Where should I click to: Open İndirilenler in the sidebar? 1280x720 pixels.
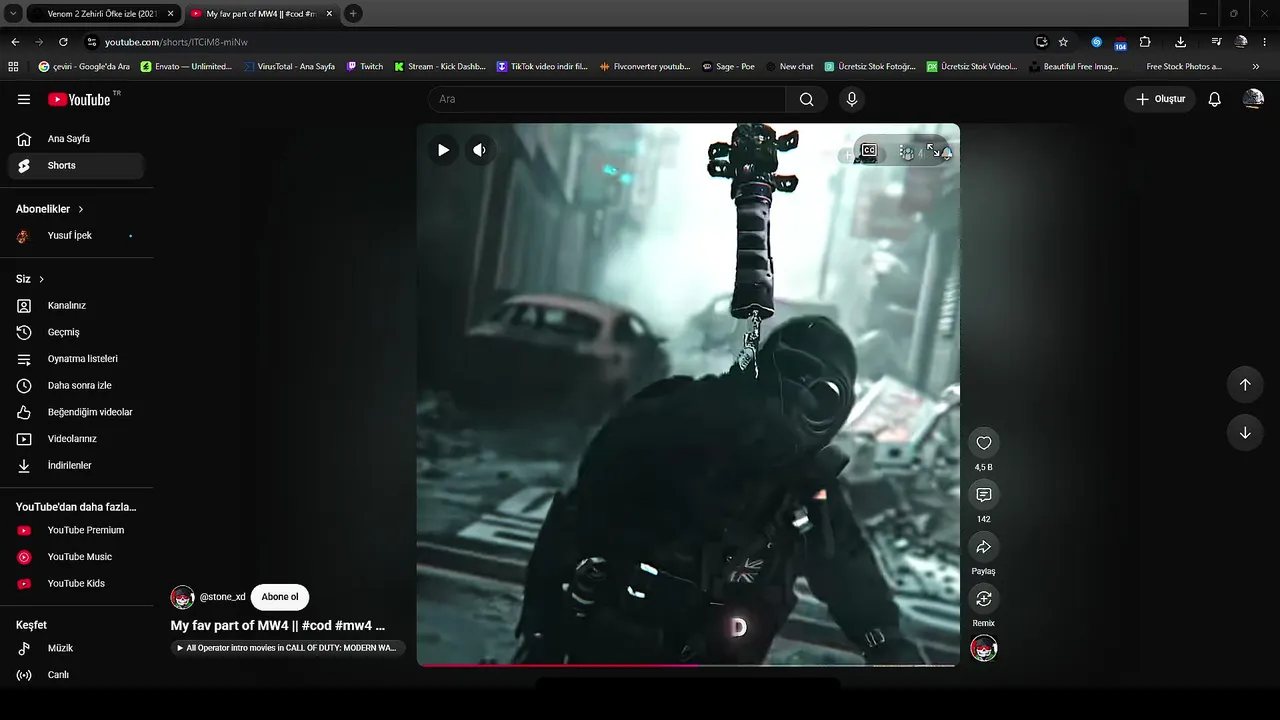(x=76, y=466)
